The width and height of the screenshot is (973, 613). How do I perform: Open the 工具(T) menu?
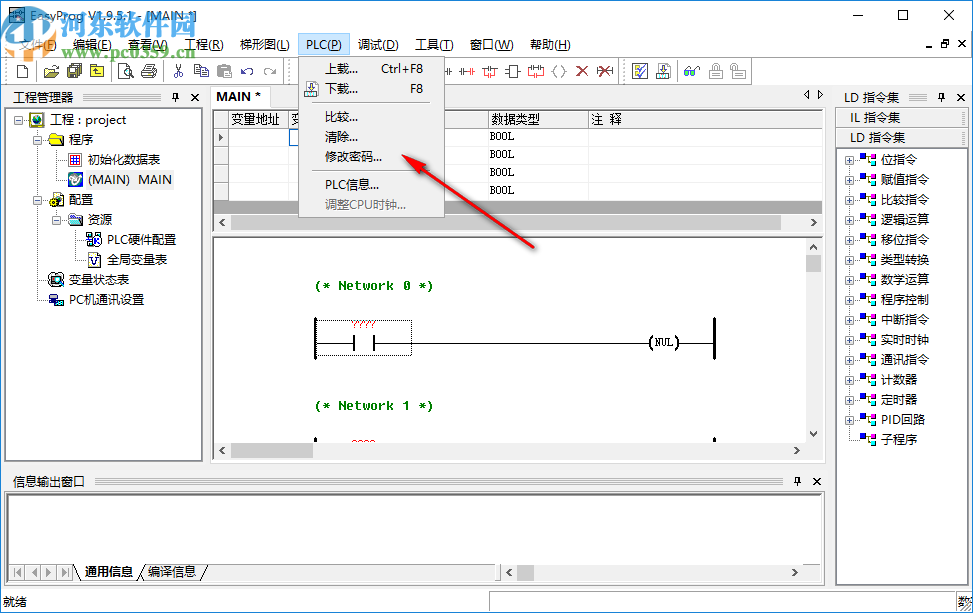[434, 45]
